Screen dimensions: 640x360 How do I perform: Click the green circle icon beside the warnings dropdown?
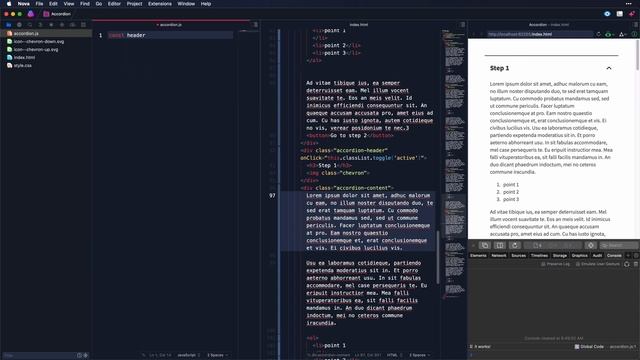[x=634, y=34]
